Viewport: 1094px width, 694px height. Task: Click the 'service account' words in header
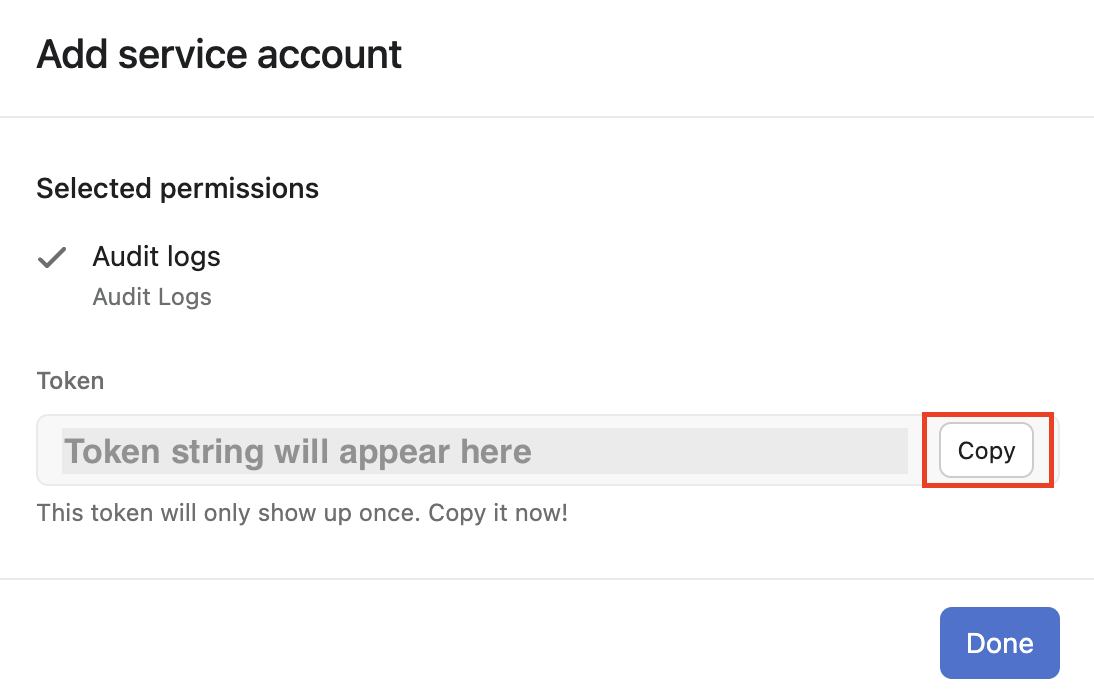260,54
